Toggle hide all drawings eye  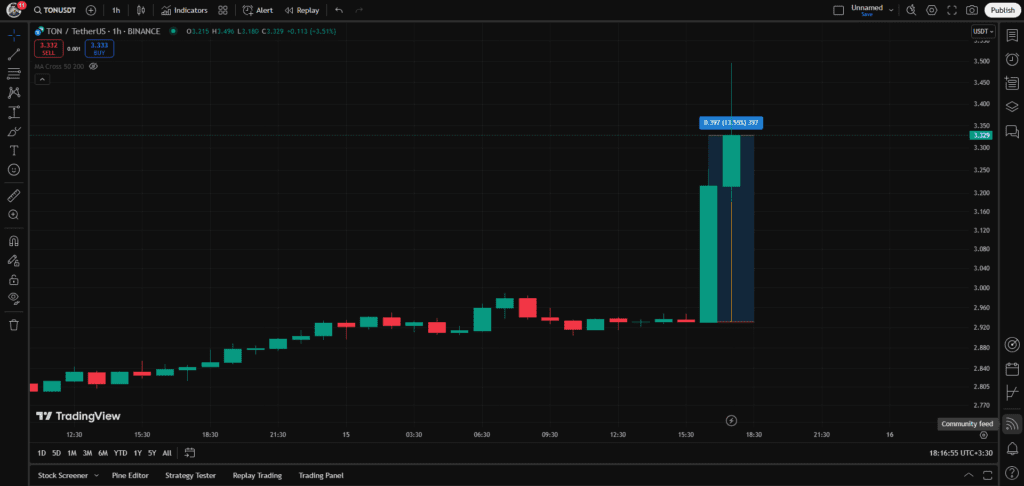tap(14, 299)
